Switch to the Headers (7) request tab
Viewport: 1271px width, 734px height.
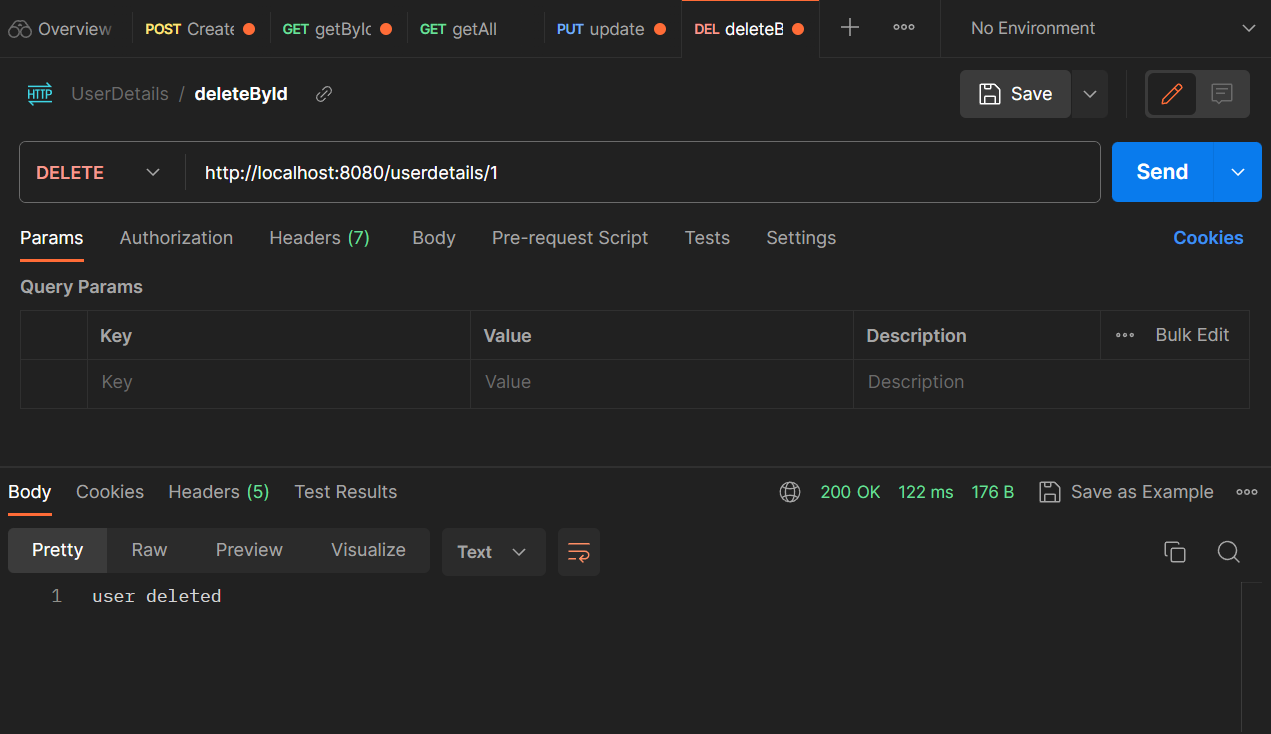click(319, 238)
